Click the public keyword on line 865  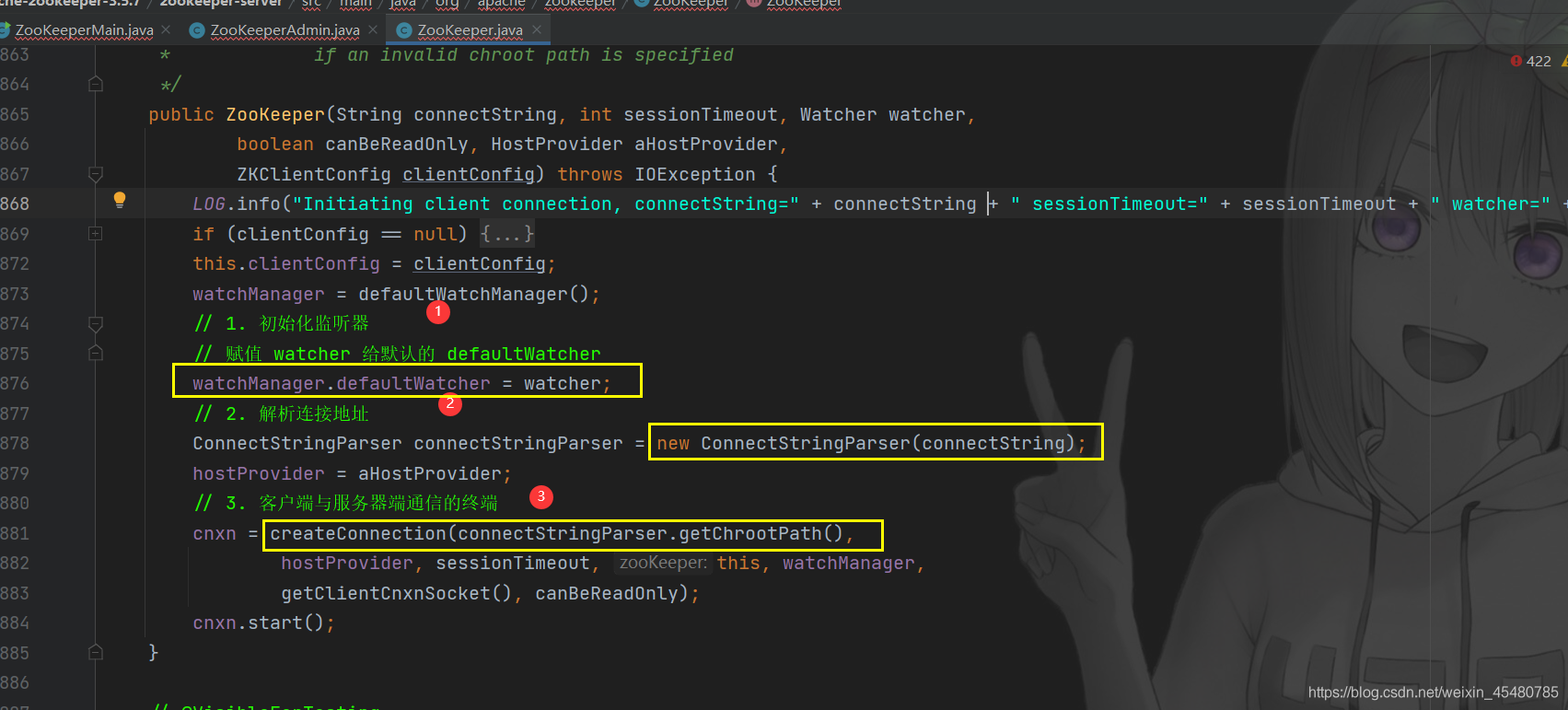181,114
